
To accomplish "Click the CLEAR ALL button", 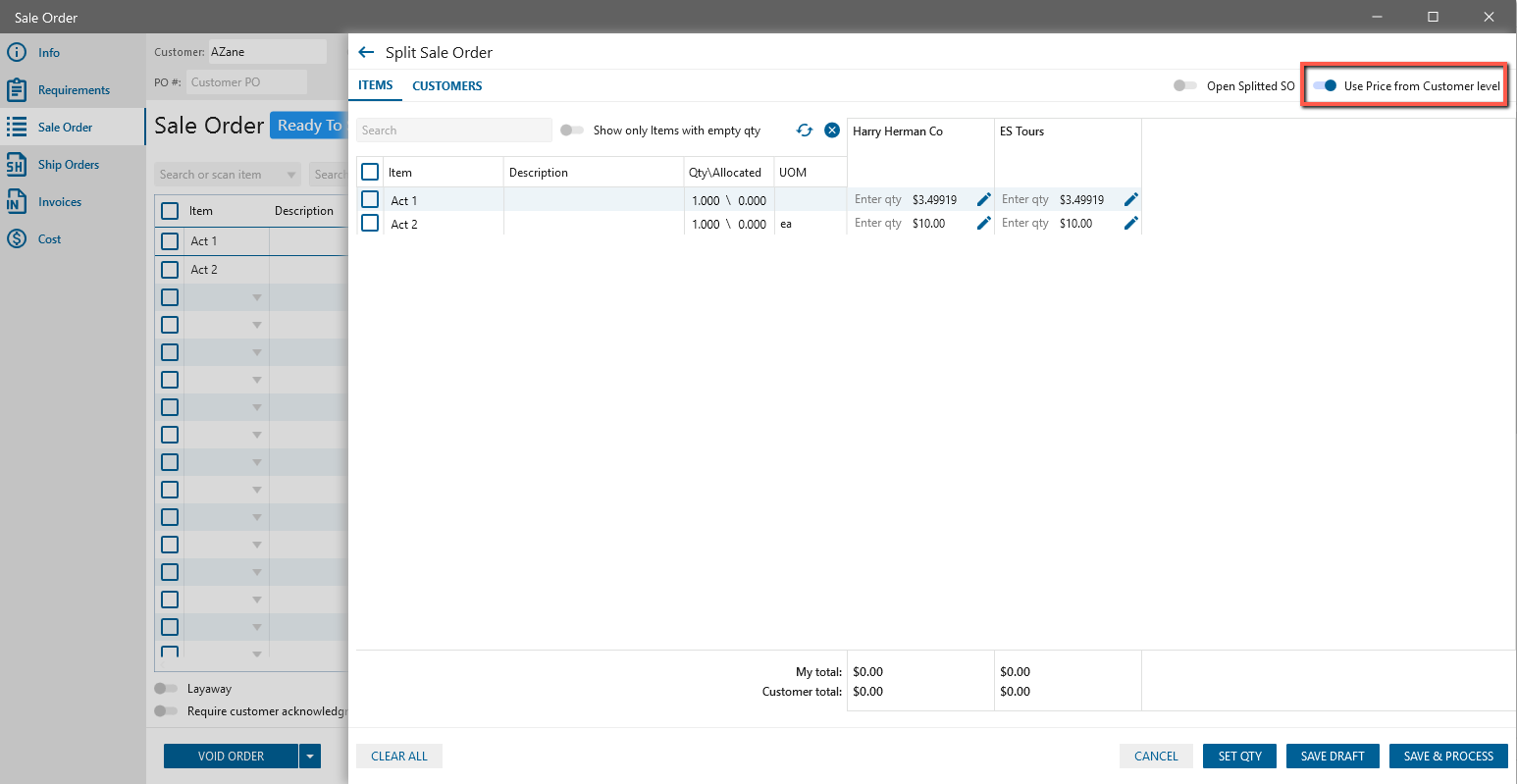I will point(399,756).
